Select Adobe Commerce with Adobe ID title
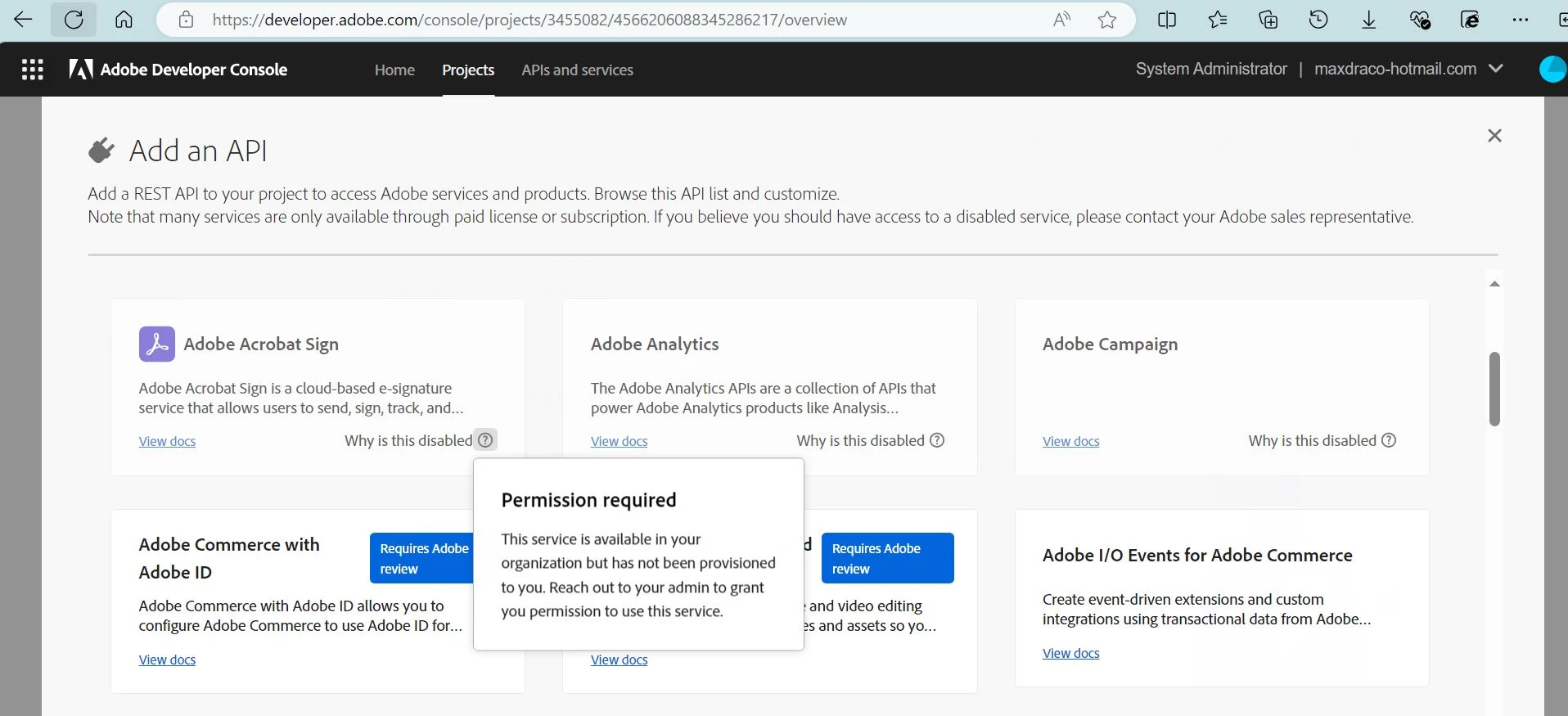This screenshot has height=716, width=1568. pos(229,558)
